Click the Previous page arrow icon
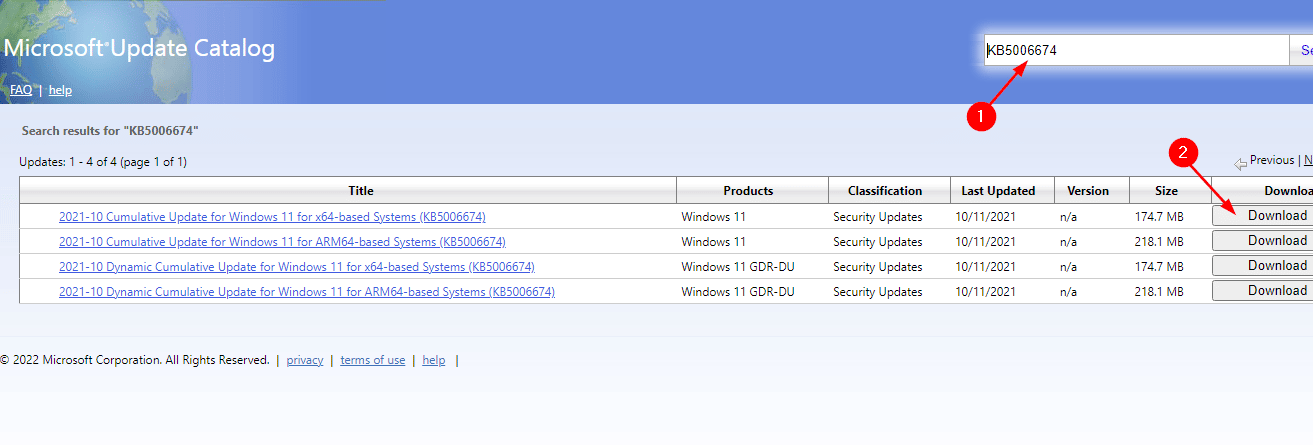1313x445 pixels. click(x=1240, y=162)
